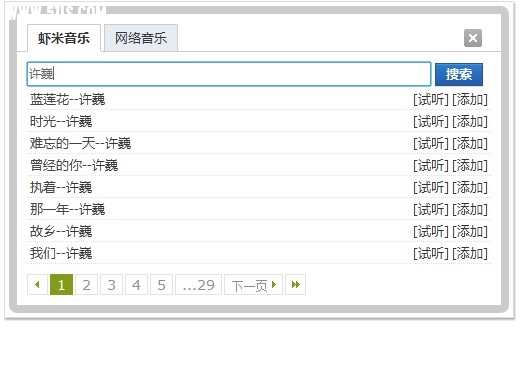Open page 4 of results

136,285
